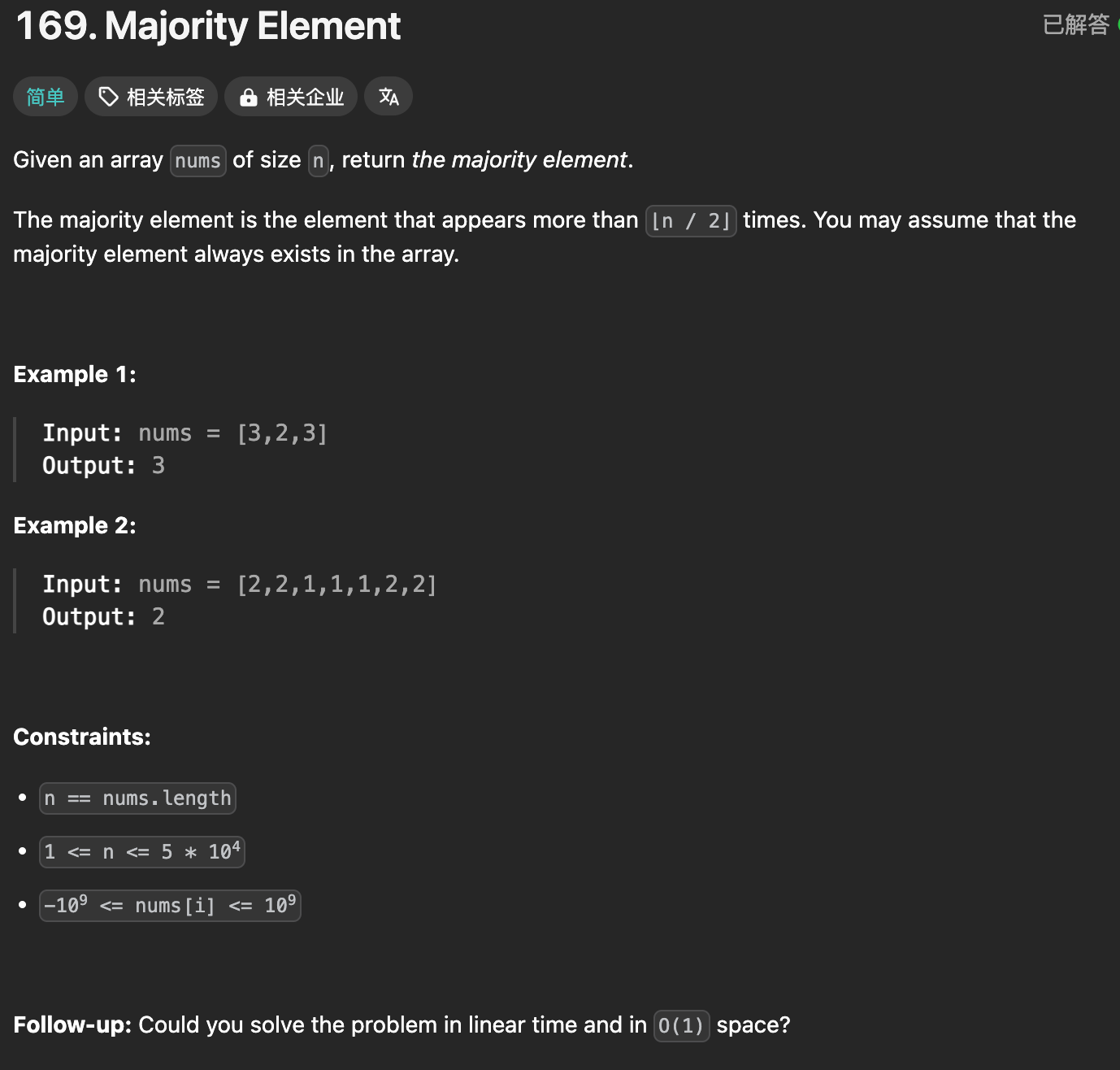The image size is (1120, 1070).
Task: Select the Example 2 heading
Action: [74, 525]
